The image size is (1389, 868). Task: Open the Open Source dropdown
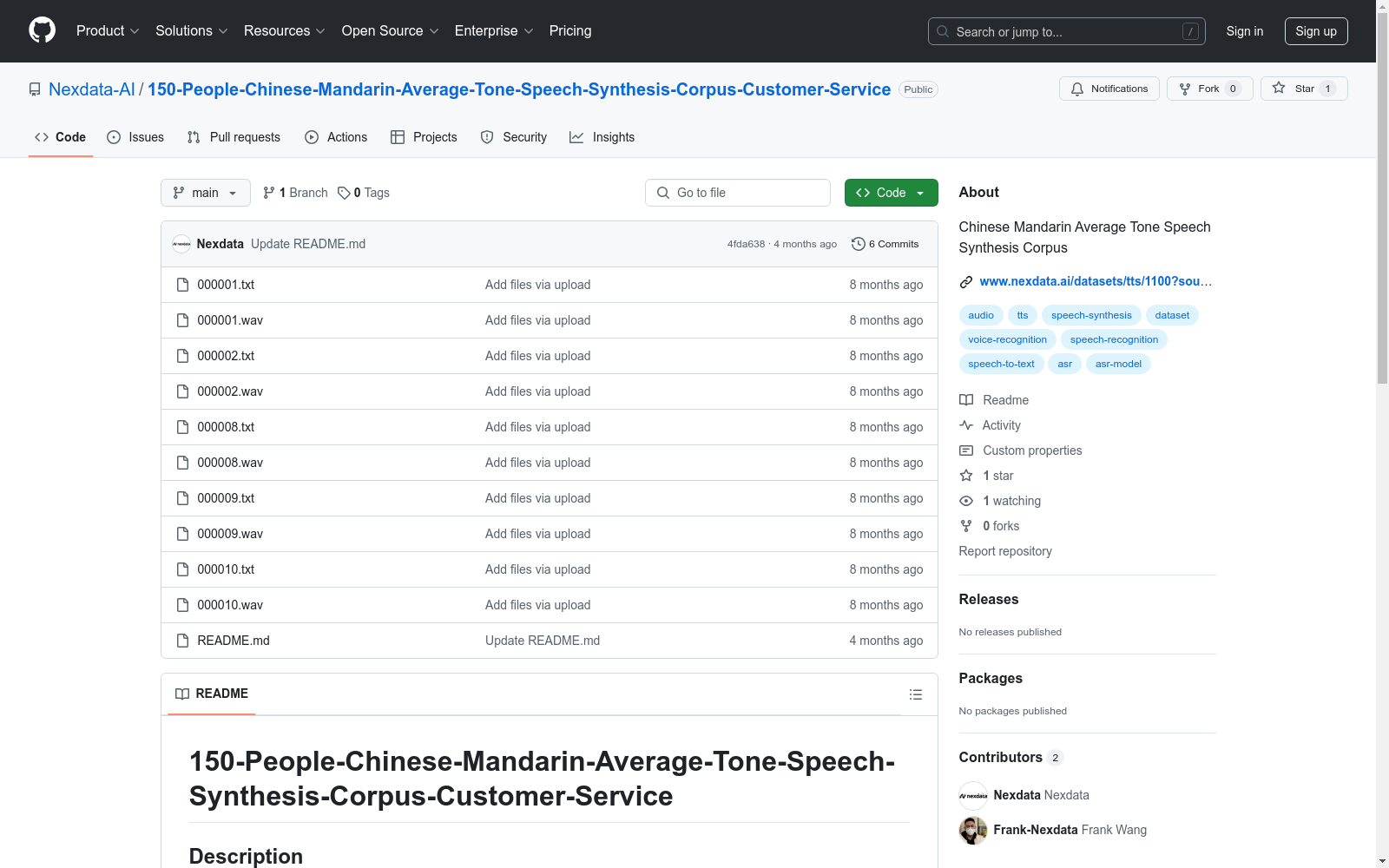click(x=390, y=31)
